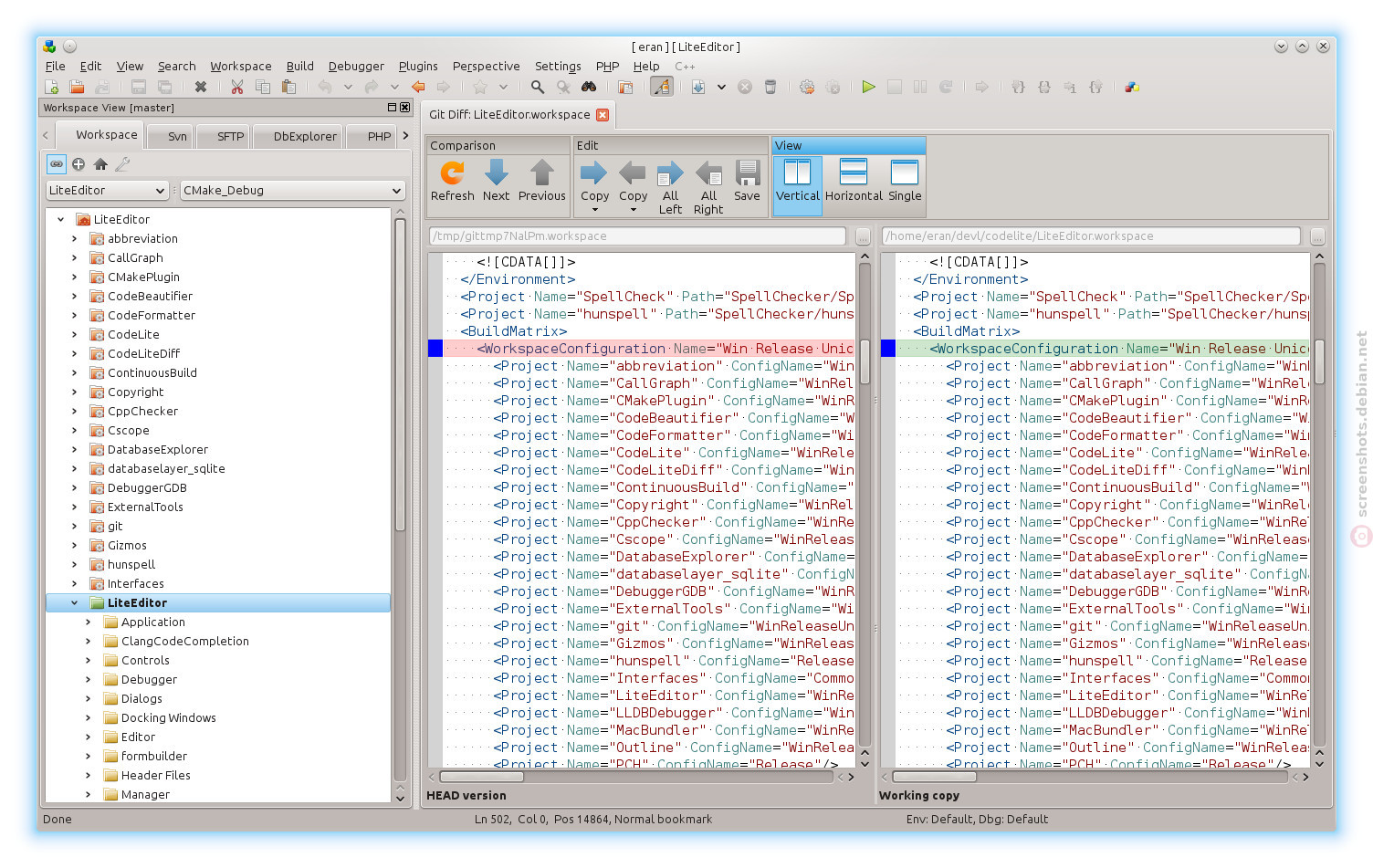Viewport: 1373px width, 868px height.
Task: Select the hunspell project in tree
Action: 131,565
